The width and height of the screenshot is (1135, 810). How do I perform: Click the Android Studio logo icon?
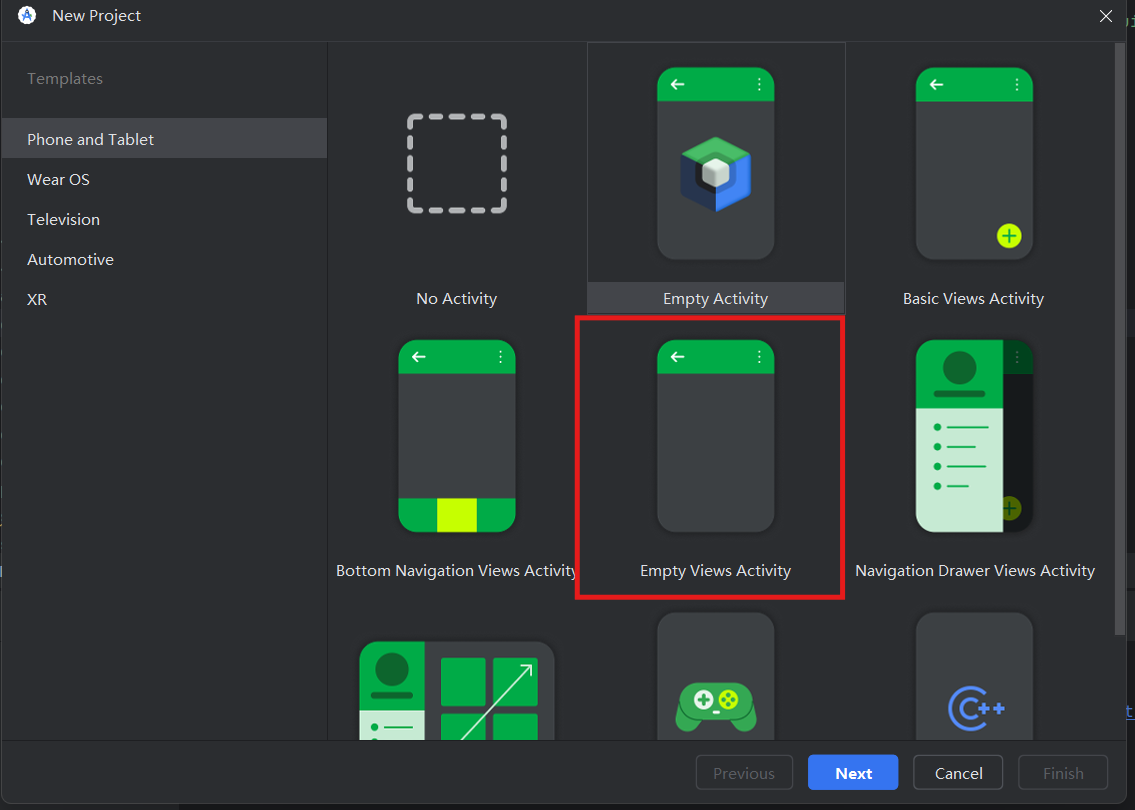27,15
